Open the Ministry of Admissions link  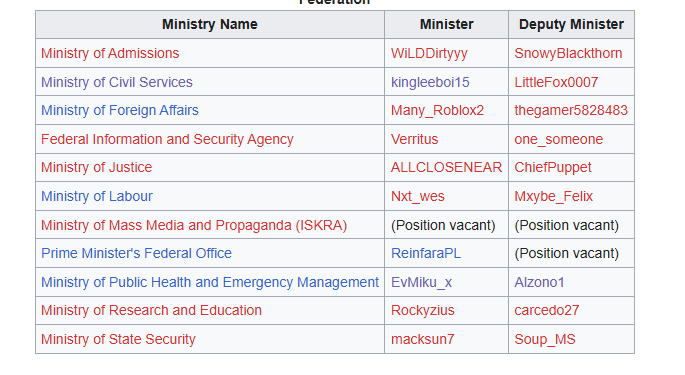coord(110,53)
